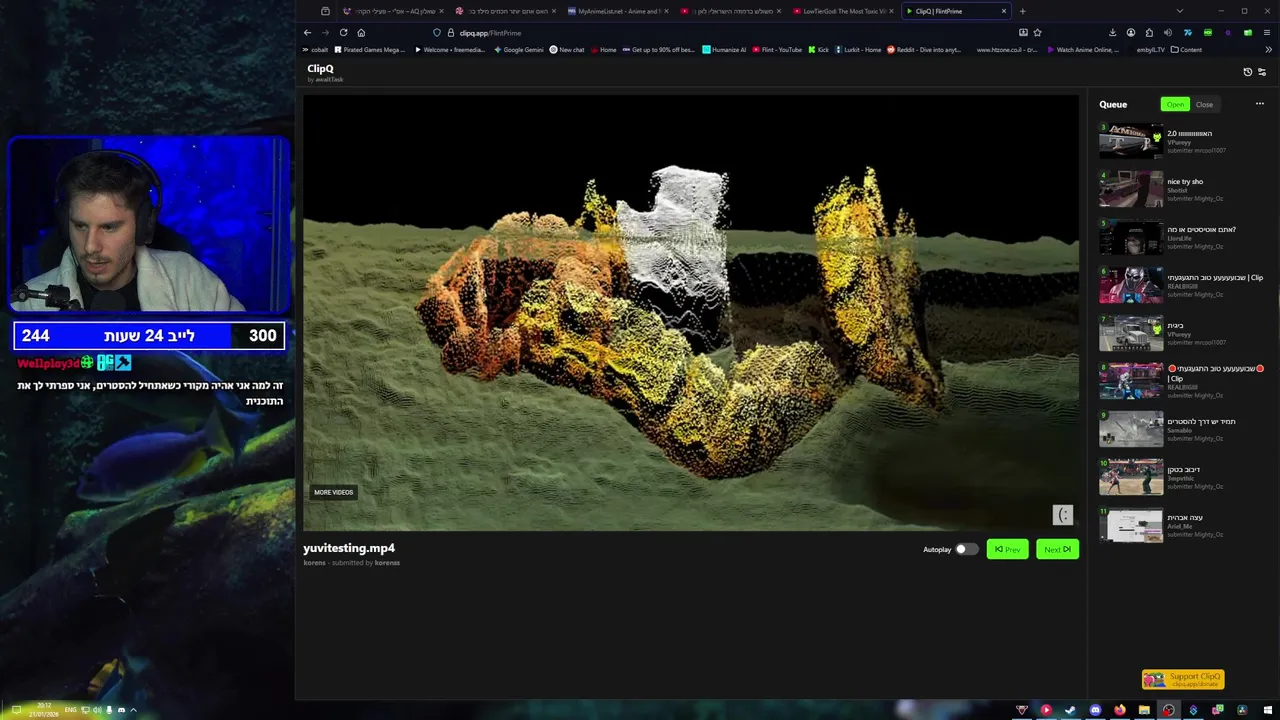Viewport: 1280px width, 720px height.
Task: Open the extensions puzzle icon
Action: (1149, 32)
